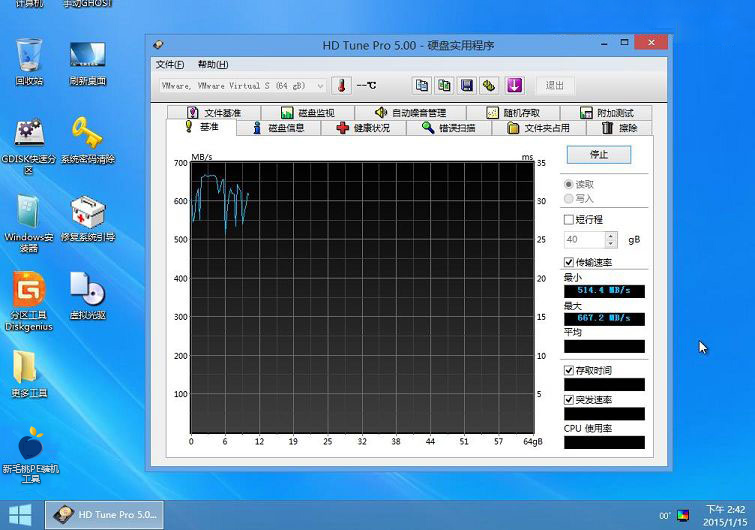Open the Folder Usage tab

(538, 128)
